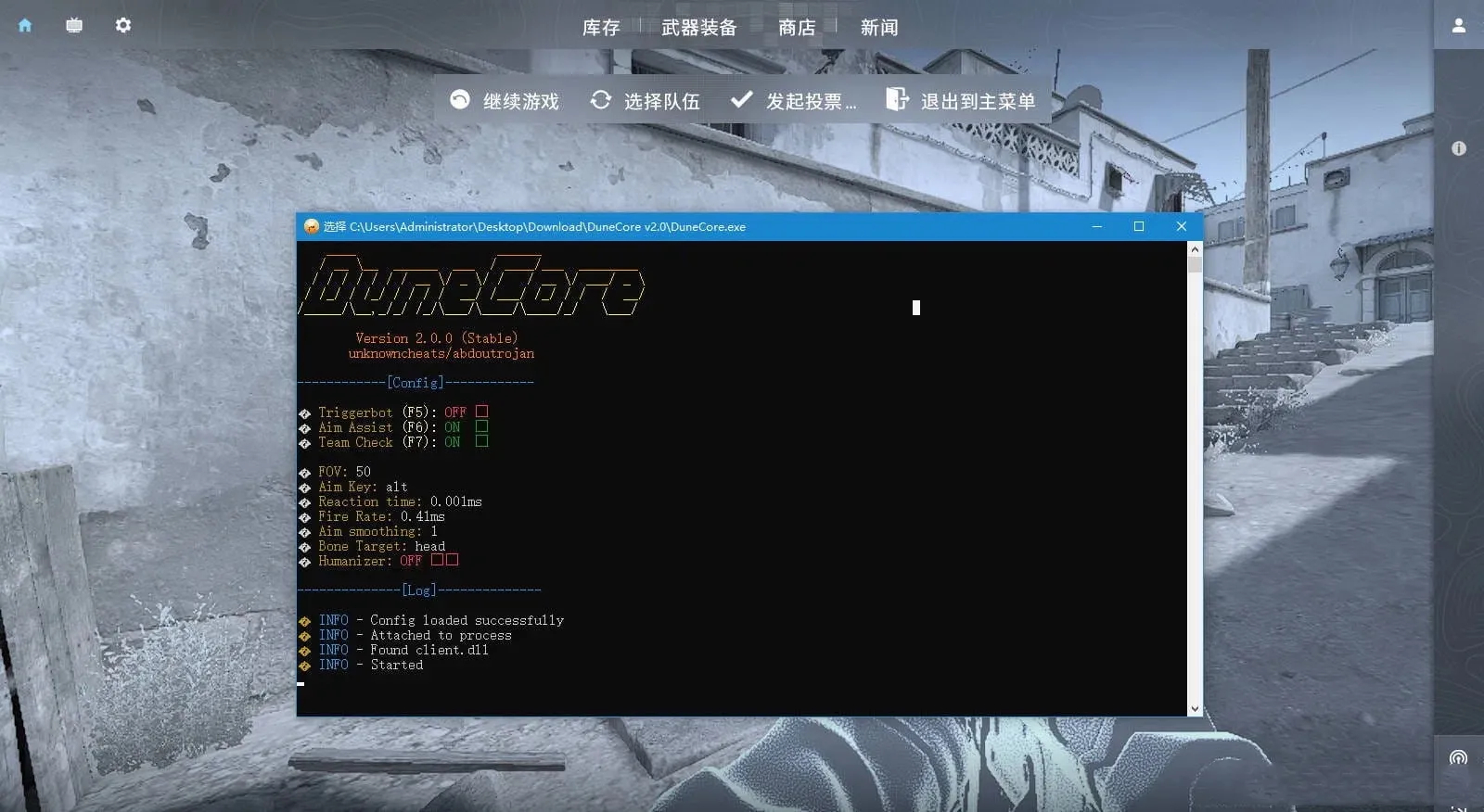Open the watch TV icon
This screenshot has height=812, width=1484.
(74, 25)
